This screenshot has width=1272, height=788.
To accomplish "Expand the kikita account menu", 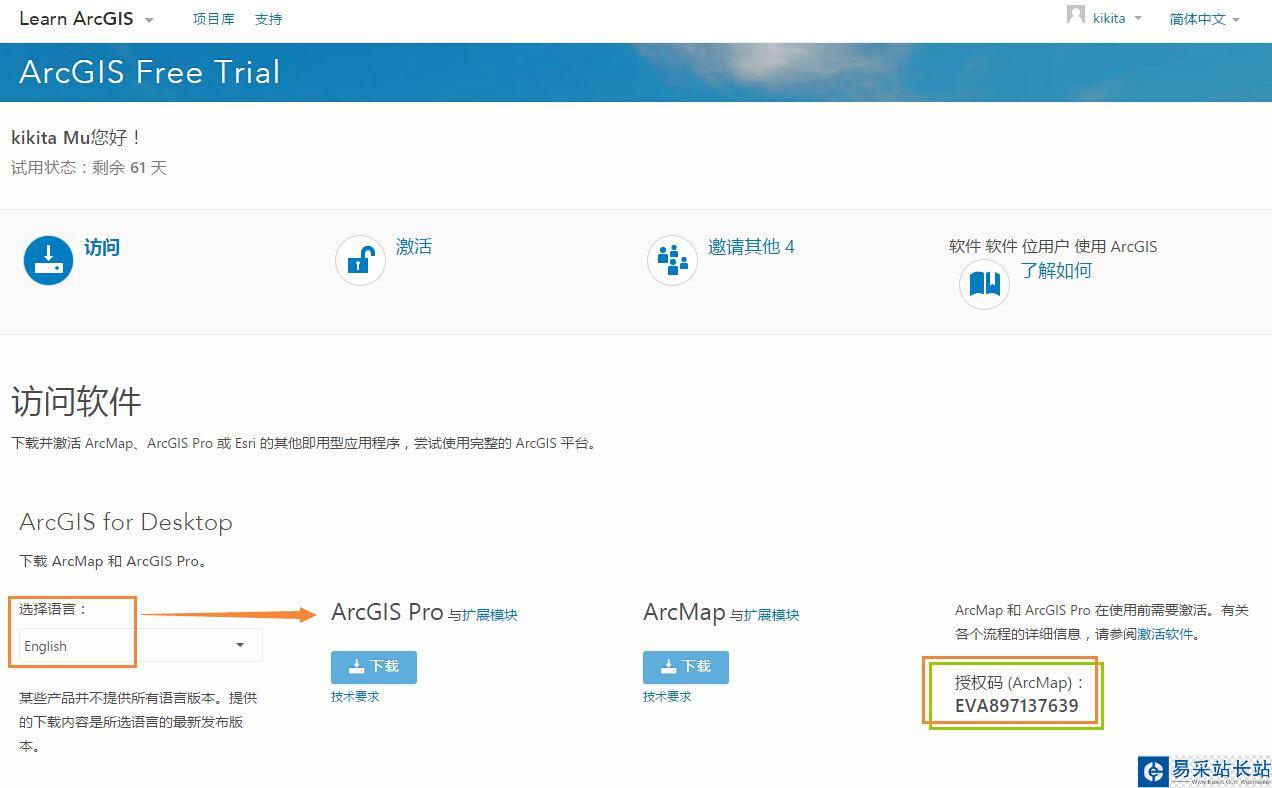I will click(1117, 19).
